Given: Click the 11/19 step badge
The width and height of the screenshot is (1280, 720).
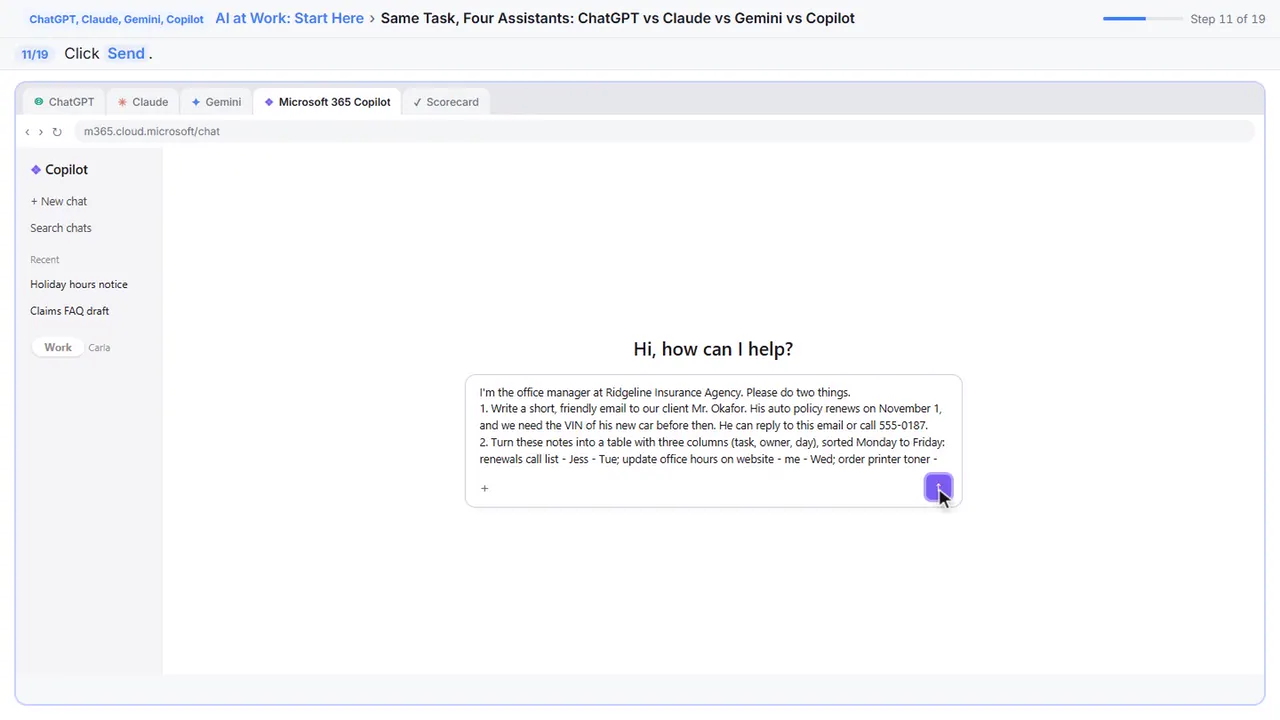Looking at the screenshot, I should [35, 54].
